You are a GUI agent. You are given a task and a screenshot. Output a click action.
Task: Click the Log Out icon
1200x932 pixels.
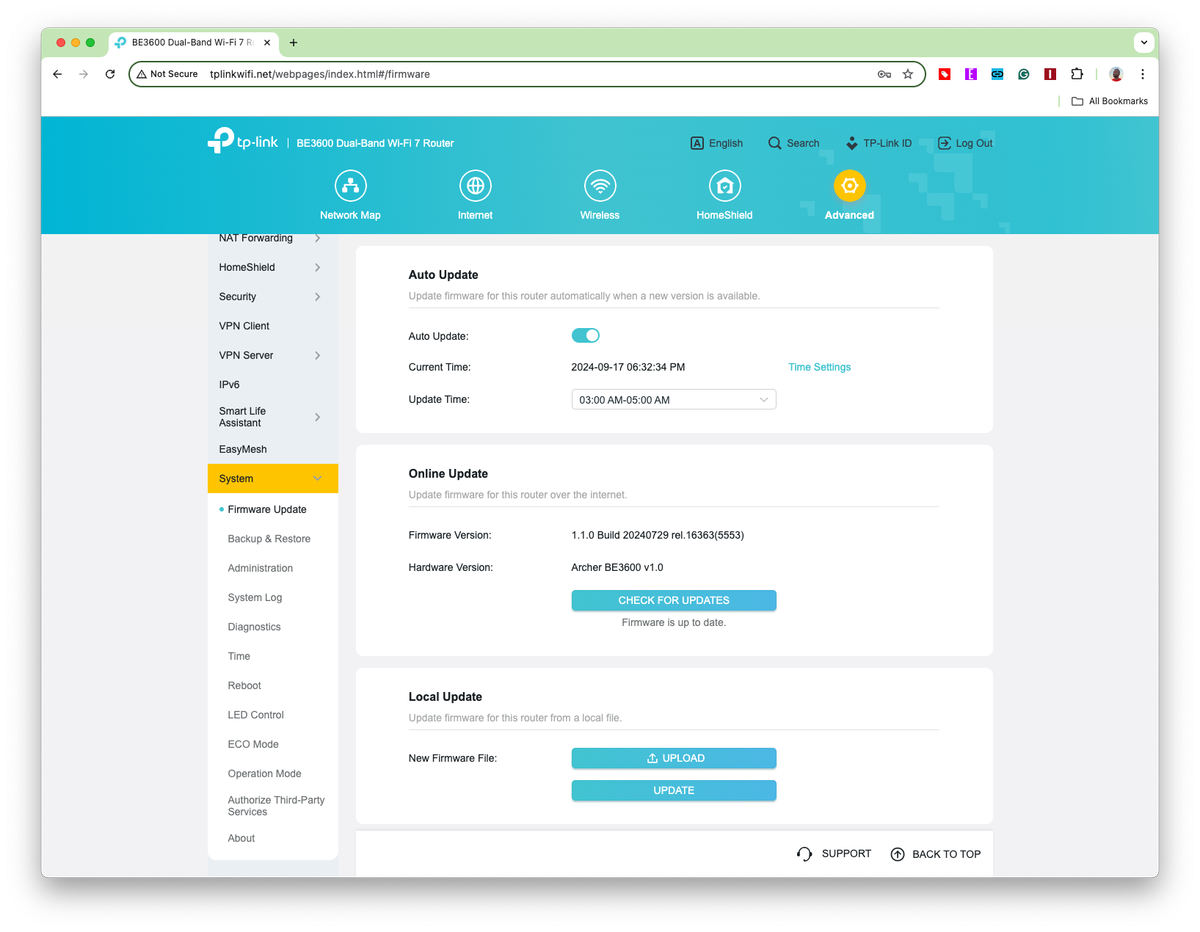[944, 143]
